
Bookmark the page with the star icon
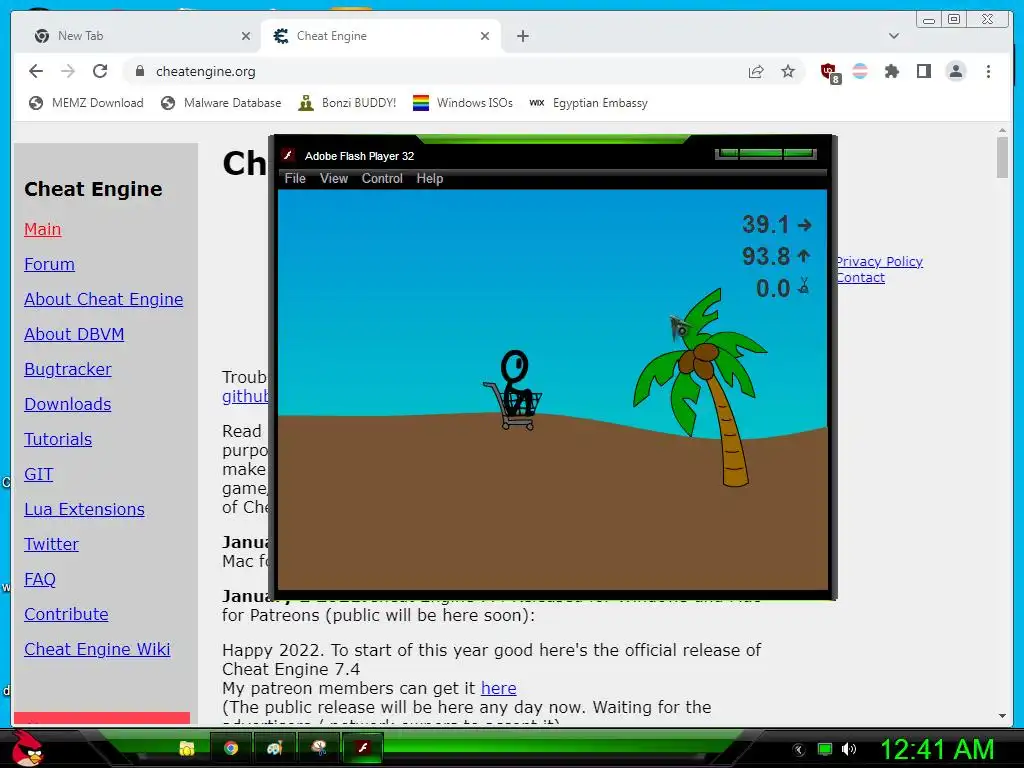pyautogui.click(x=788, y=71)
